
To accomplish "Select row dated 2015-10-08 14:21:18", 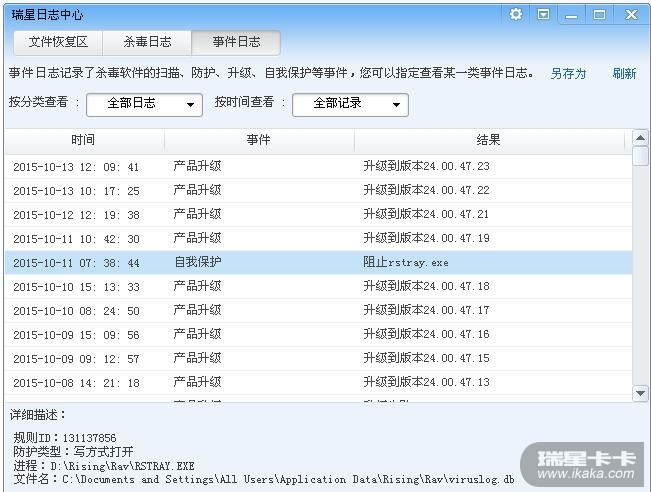I will 319,383.
